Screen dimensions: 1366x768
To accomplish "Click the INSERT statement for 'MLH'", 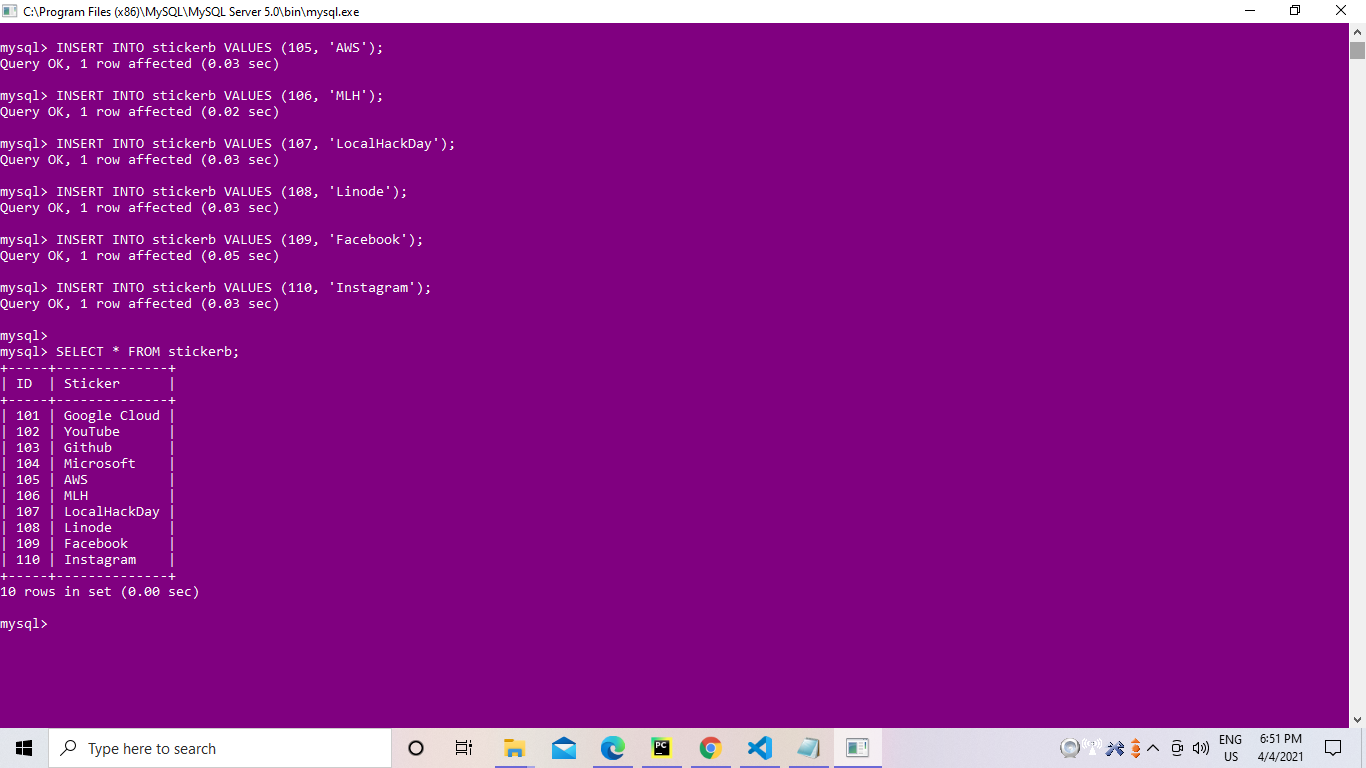I will point(220,95).
